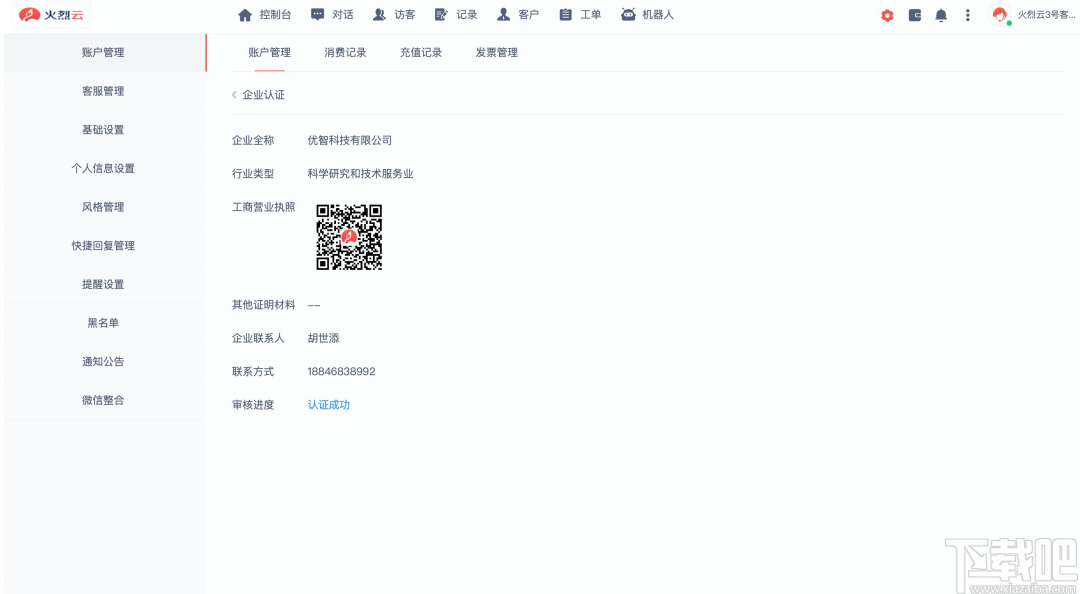
Task: Select 快捷回复管理 in the sidebar
Action: (x=105, y=245)
